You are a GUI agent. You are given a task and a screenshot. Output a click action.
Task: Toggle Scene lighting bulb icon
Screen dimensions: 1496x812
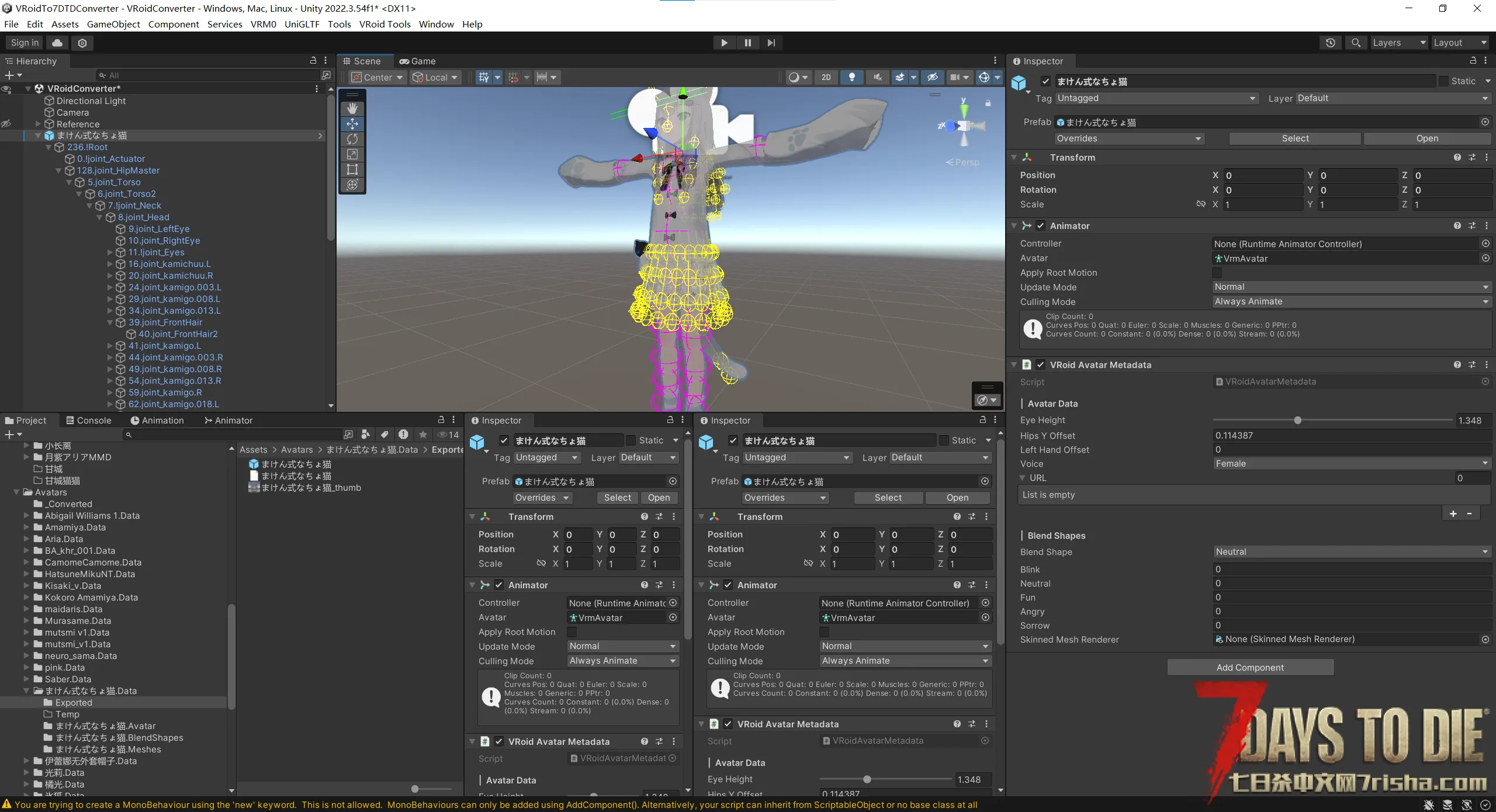click(x=852, y=77)
